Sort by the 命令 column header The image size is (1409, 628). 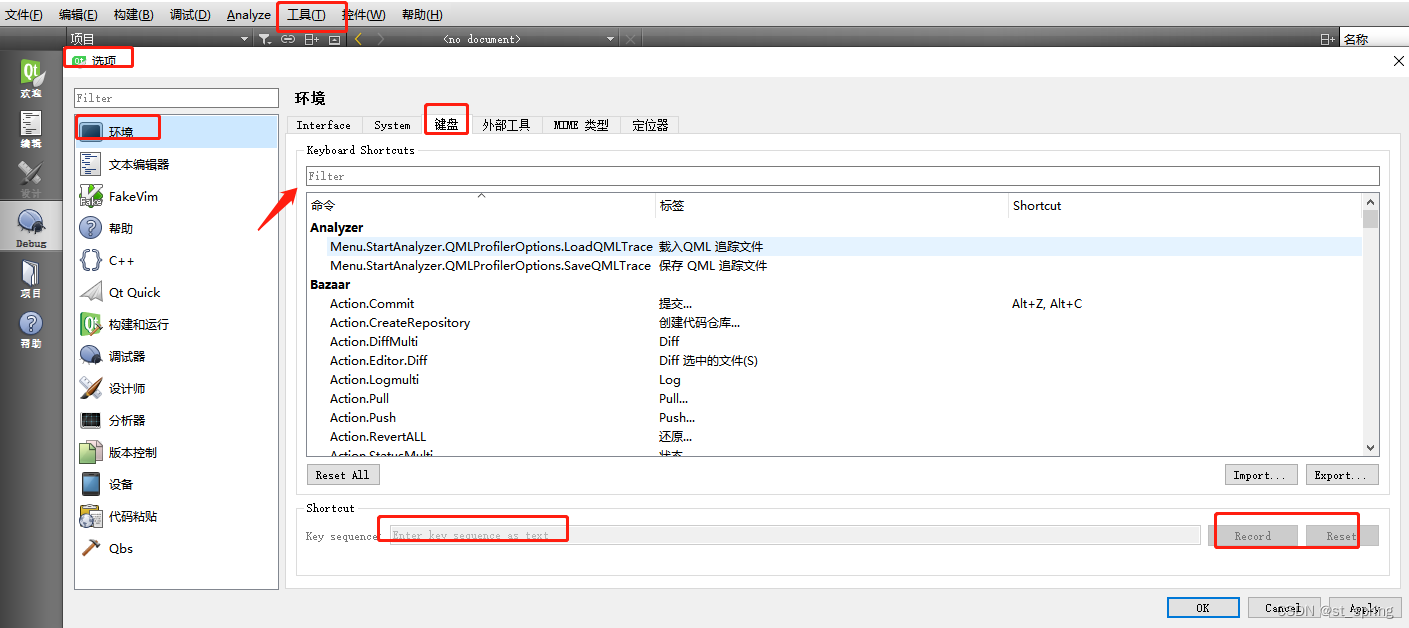click(481, 205)
